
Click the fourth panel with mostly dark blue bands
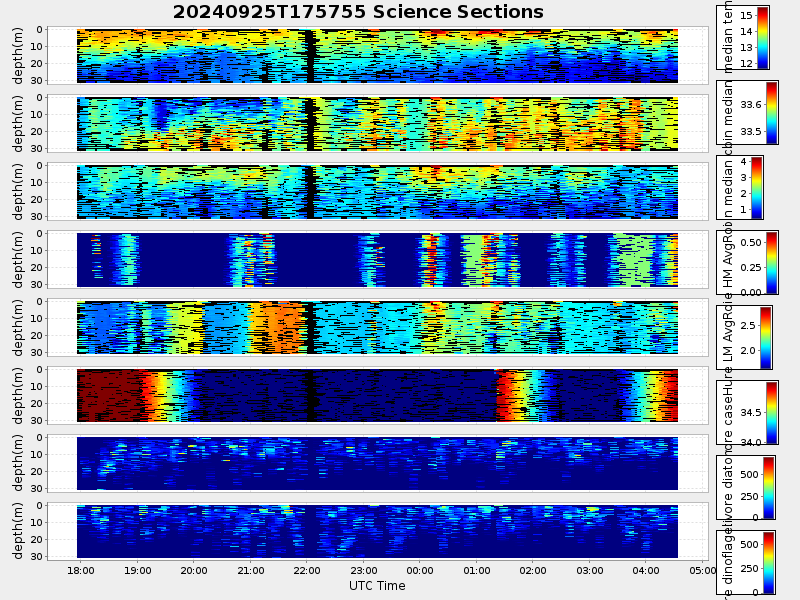tap(377, 260)
